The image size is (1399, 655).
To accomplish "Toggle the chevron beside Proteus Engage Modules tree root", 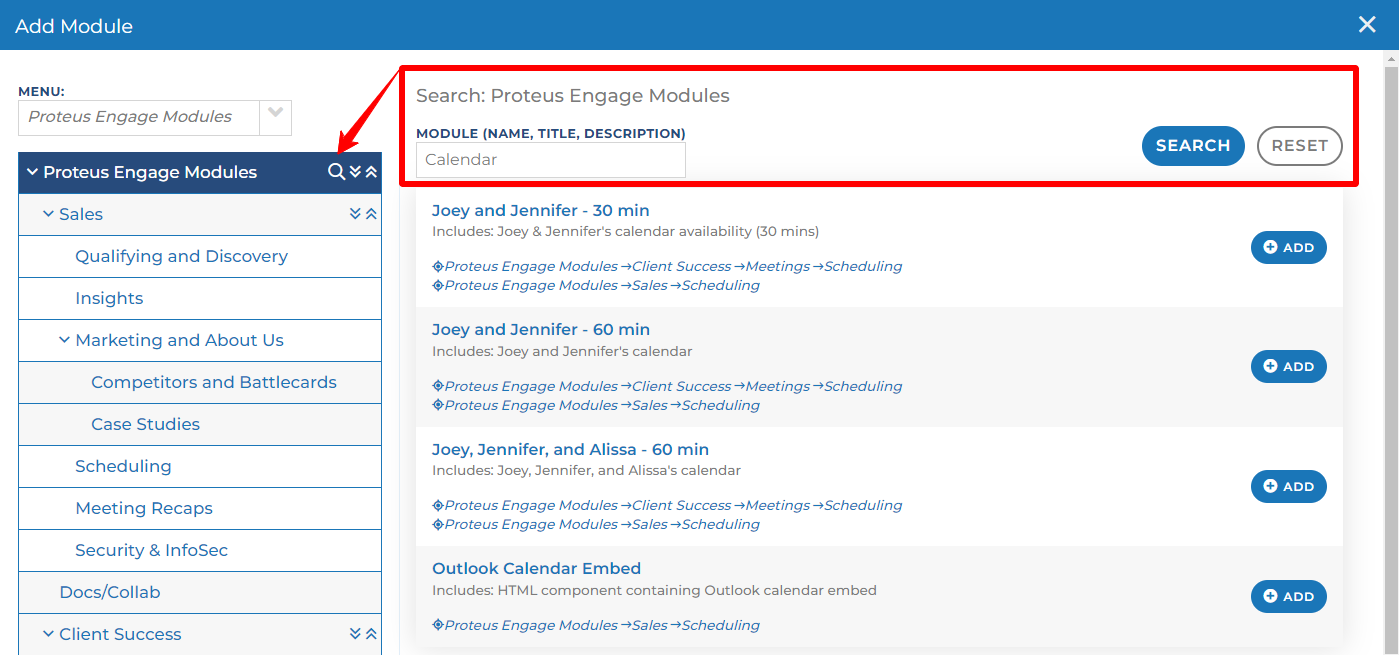I will coord(32,172).
